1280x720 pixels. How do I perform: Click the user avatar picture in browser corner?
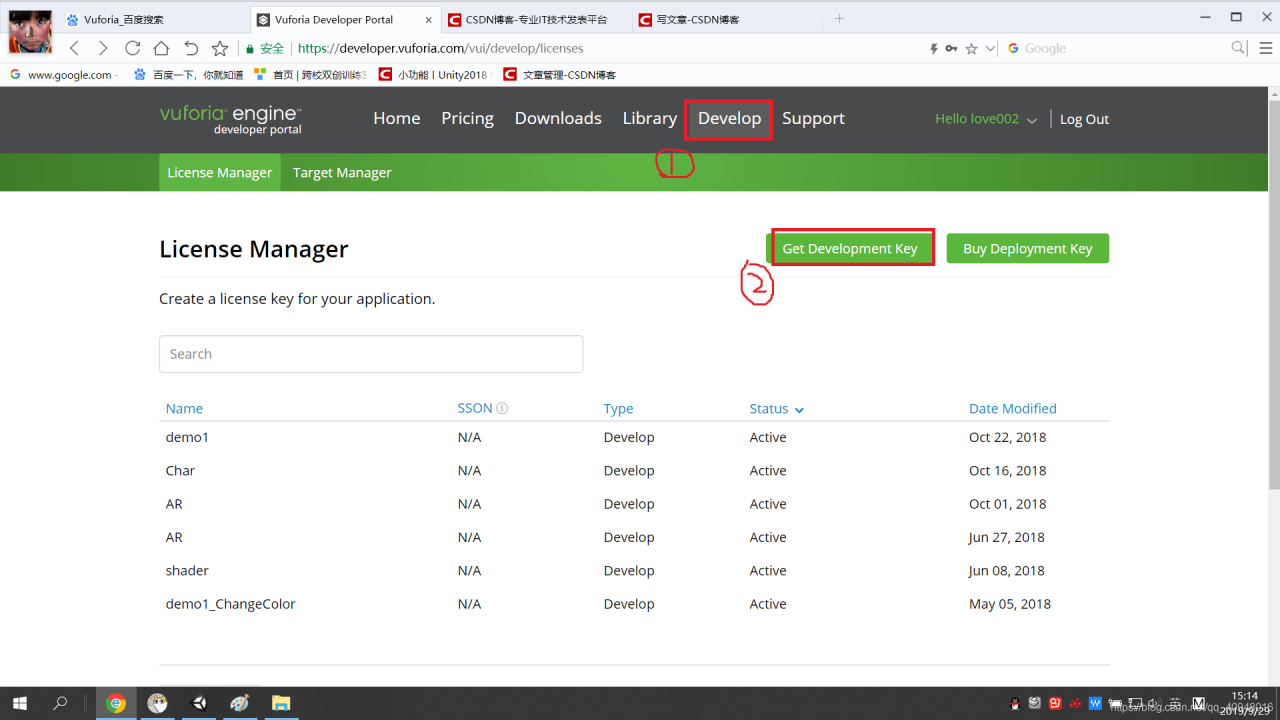[30, 31]
